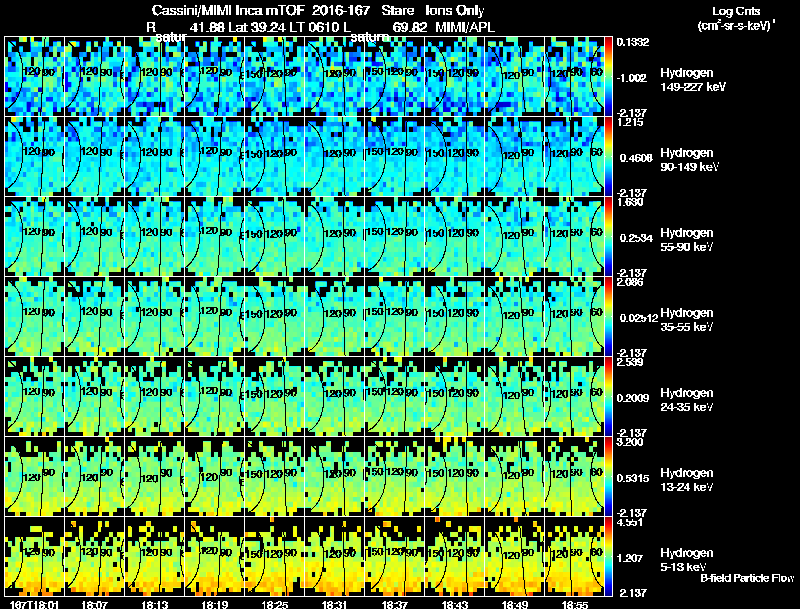This screenshot has height=609, width=800.
Task: Click the '18:13' time axis label
Action: (154, 605)
